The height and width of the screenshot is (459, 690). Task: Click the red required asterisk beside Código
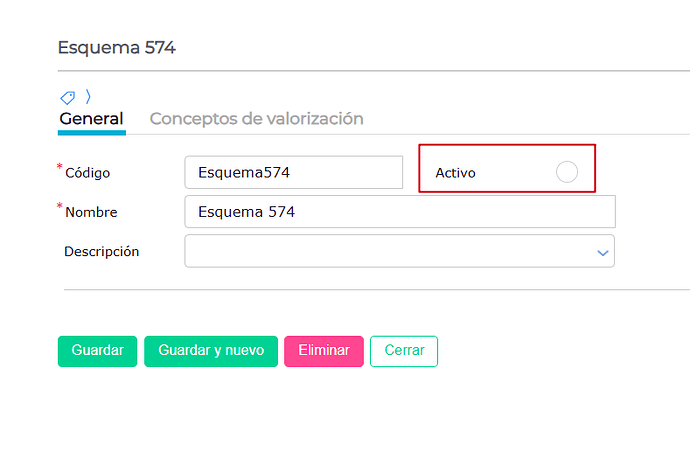[60, 166]
